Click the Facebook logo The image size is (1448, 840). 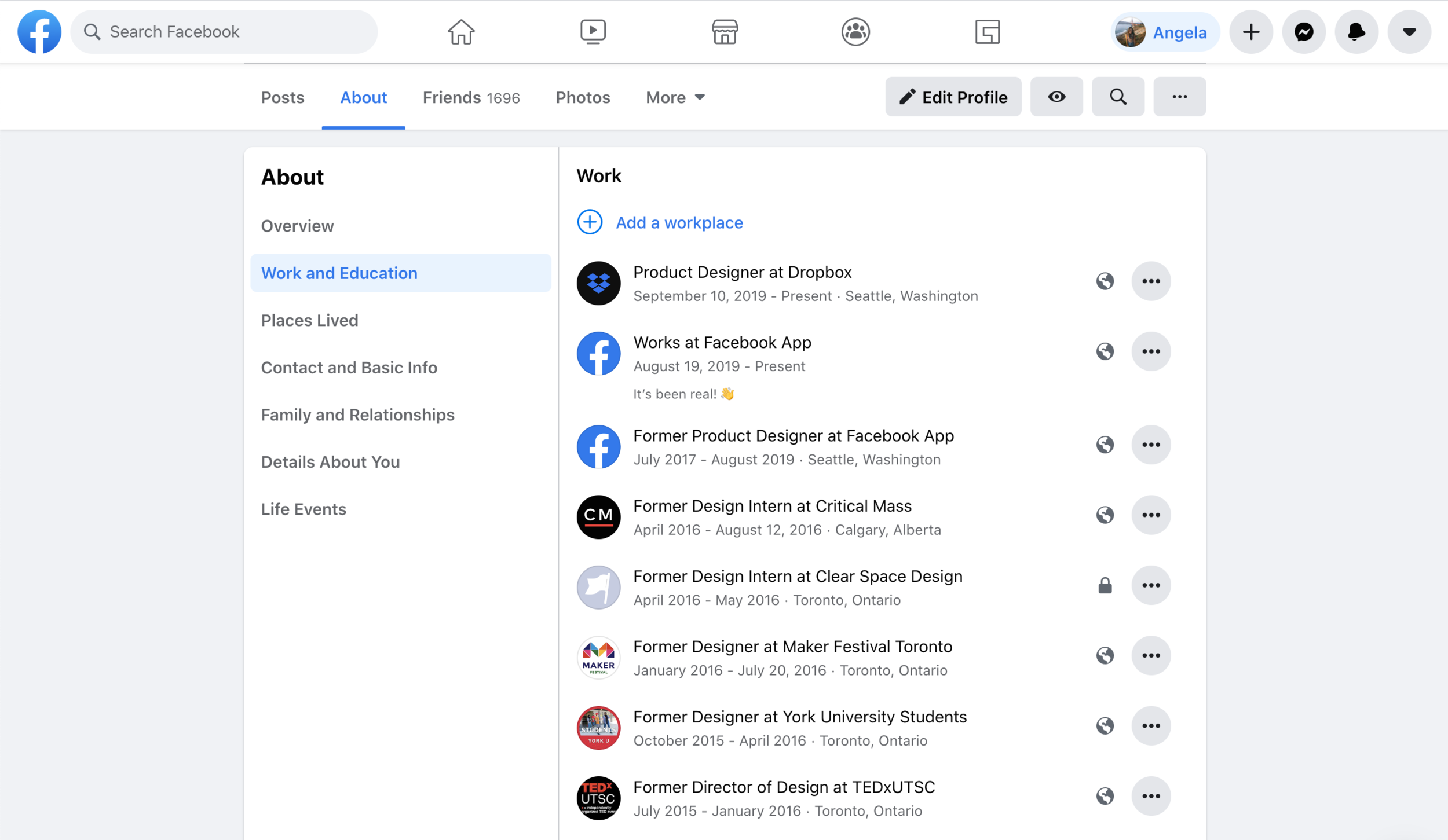(x=39, y=31)
